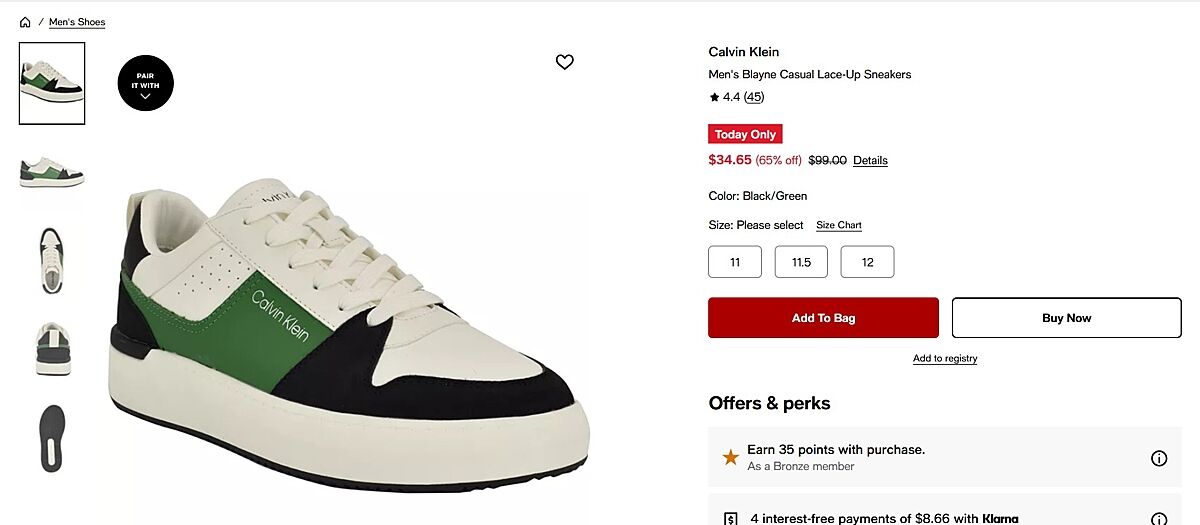The height and width of the screenshot is (525, 1200).
Task: Open price Details link
Action: [870, 160]
